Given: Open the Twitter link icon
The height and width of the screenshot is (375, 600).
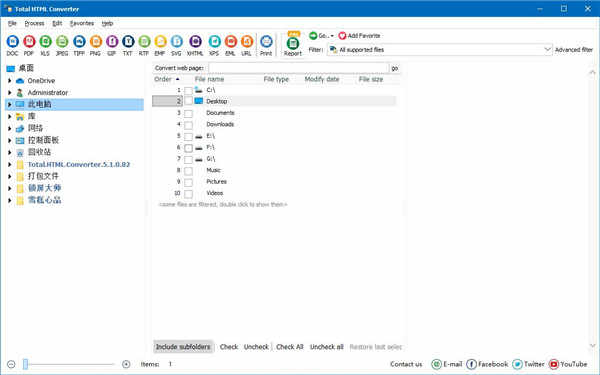Looking at the screenshot, I should click(517, 364).
